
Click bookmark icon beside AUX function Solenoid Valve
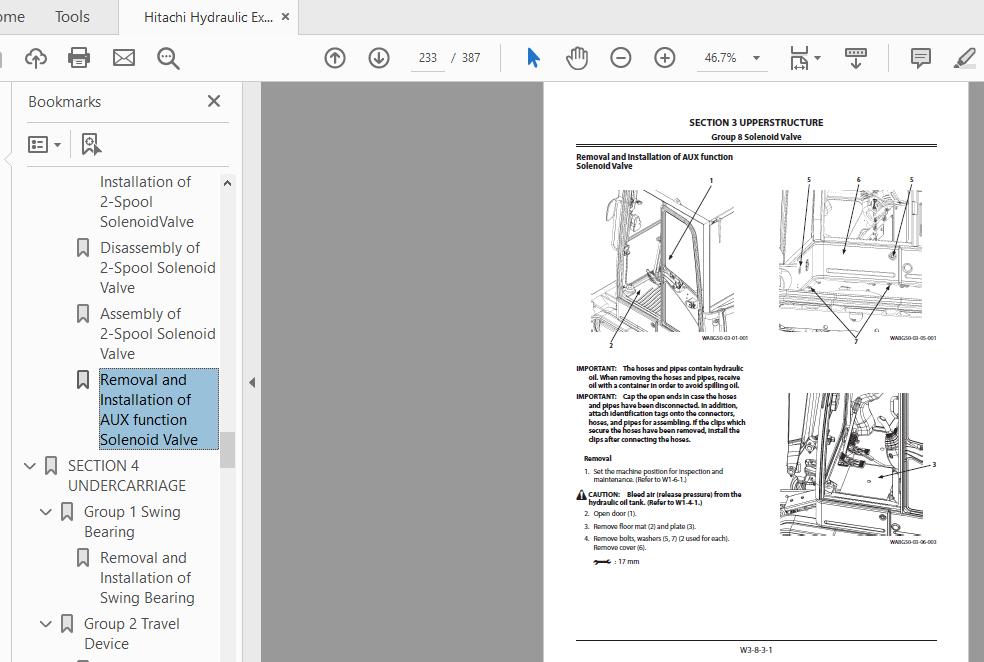click(x=83, y=380)
